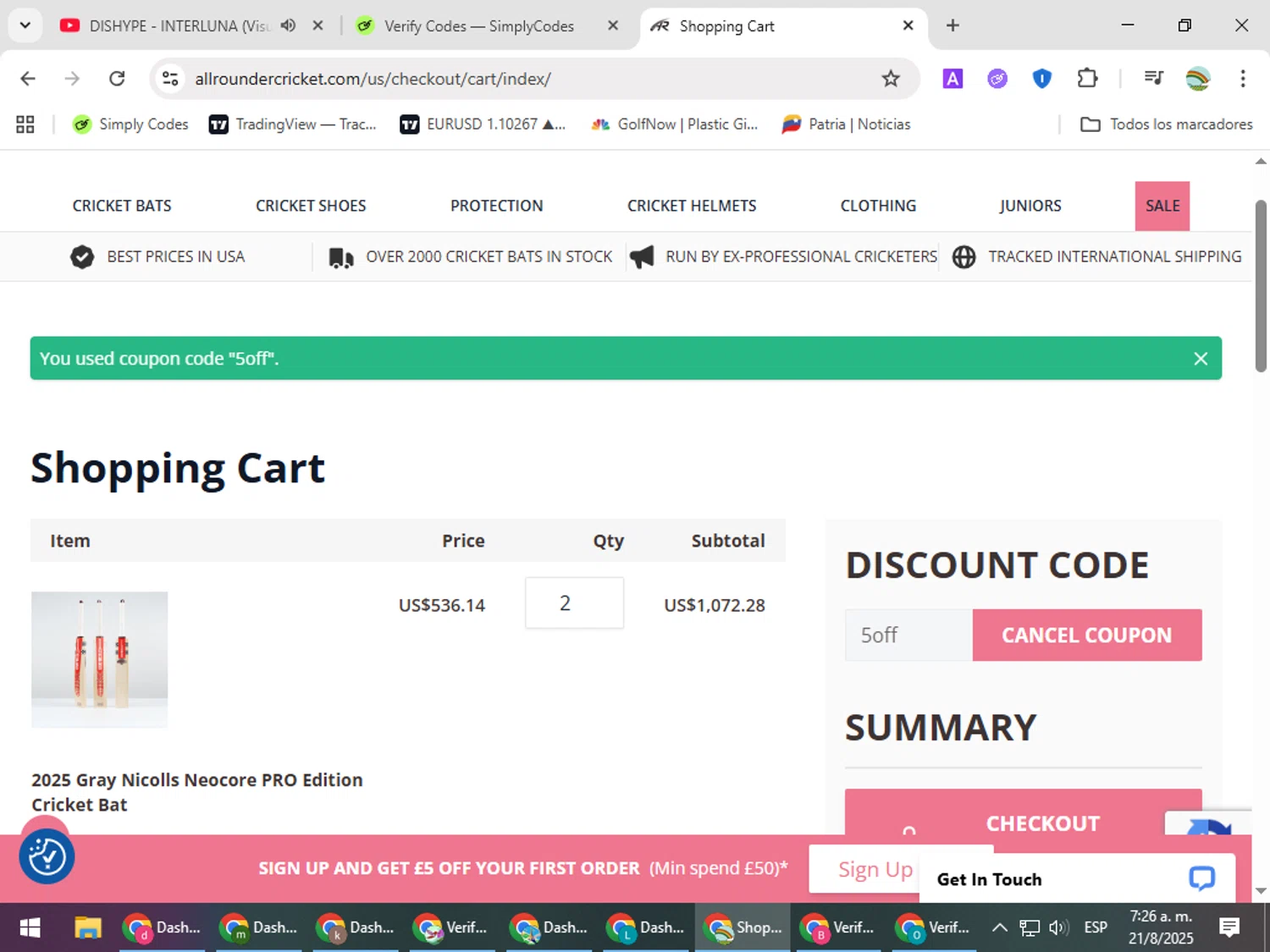
Task: Open the Chrome three-dot menu
Action: coord(1243,79)
